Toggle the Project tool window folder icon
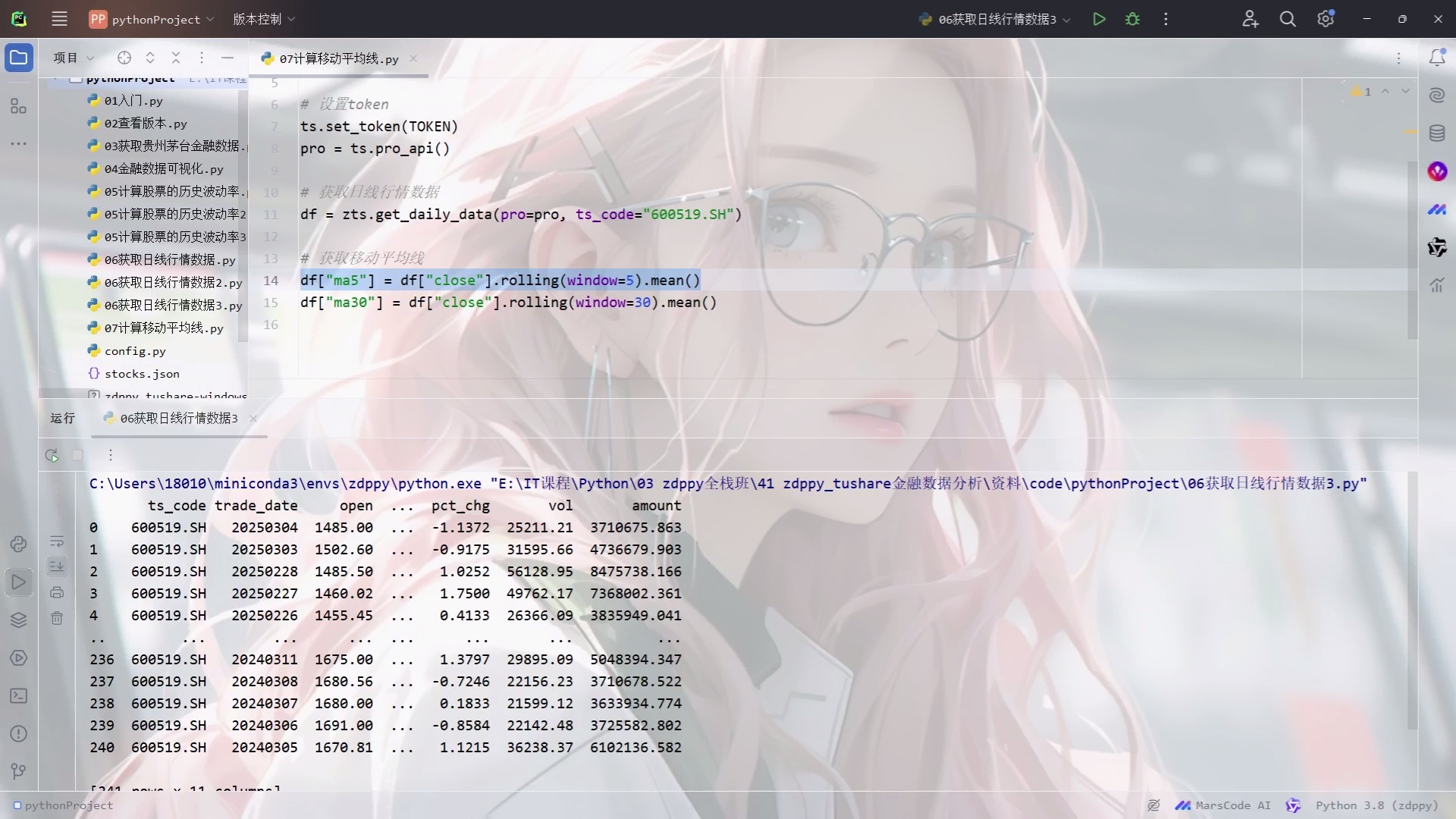 pyautogui.click(x=19, y=58)
